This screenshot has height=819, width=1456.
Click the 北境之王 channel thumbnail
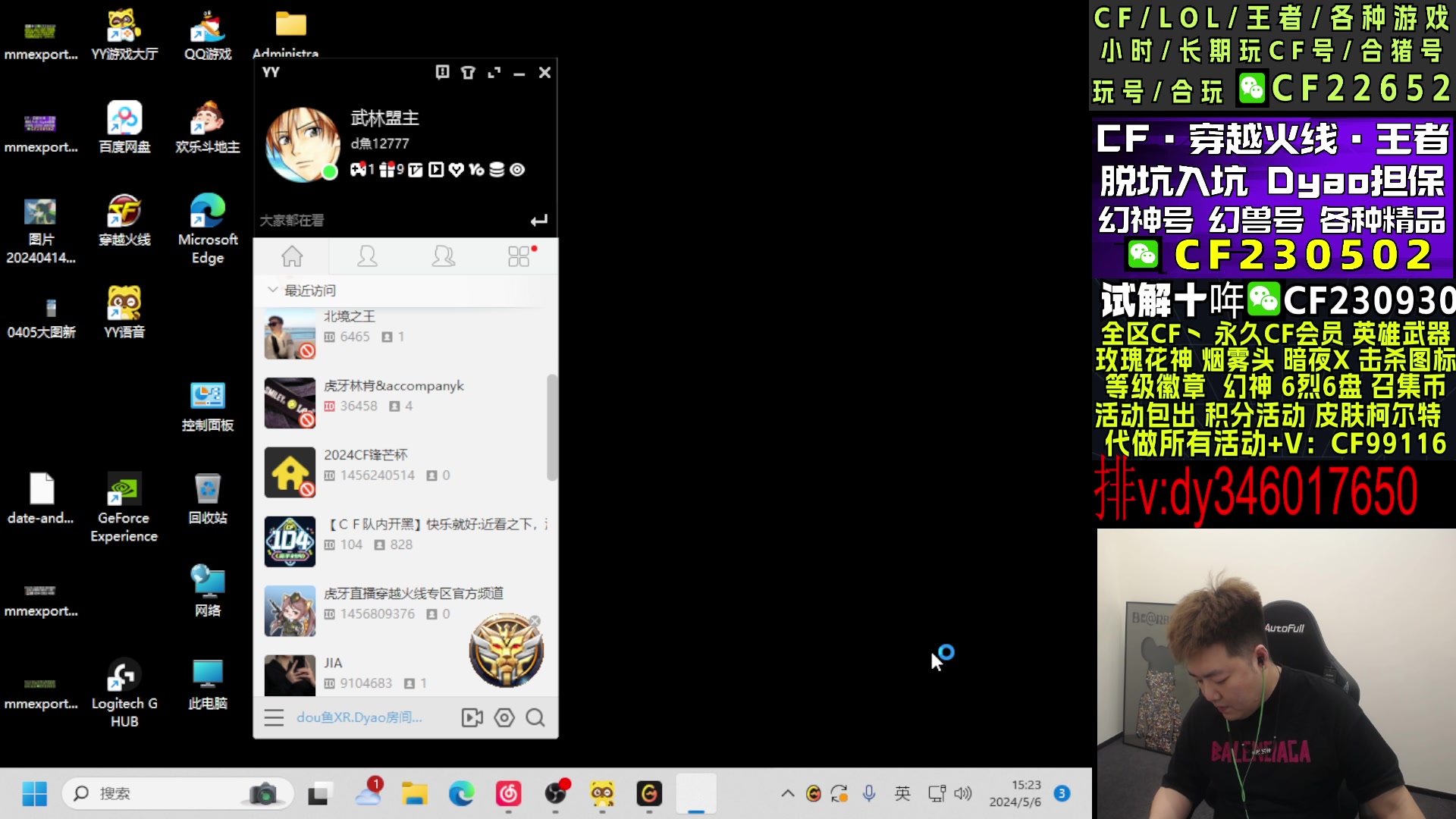point(290,334)
